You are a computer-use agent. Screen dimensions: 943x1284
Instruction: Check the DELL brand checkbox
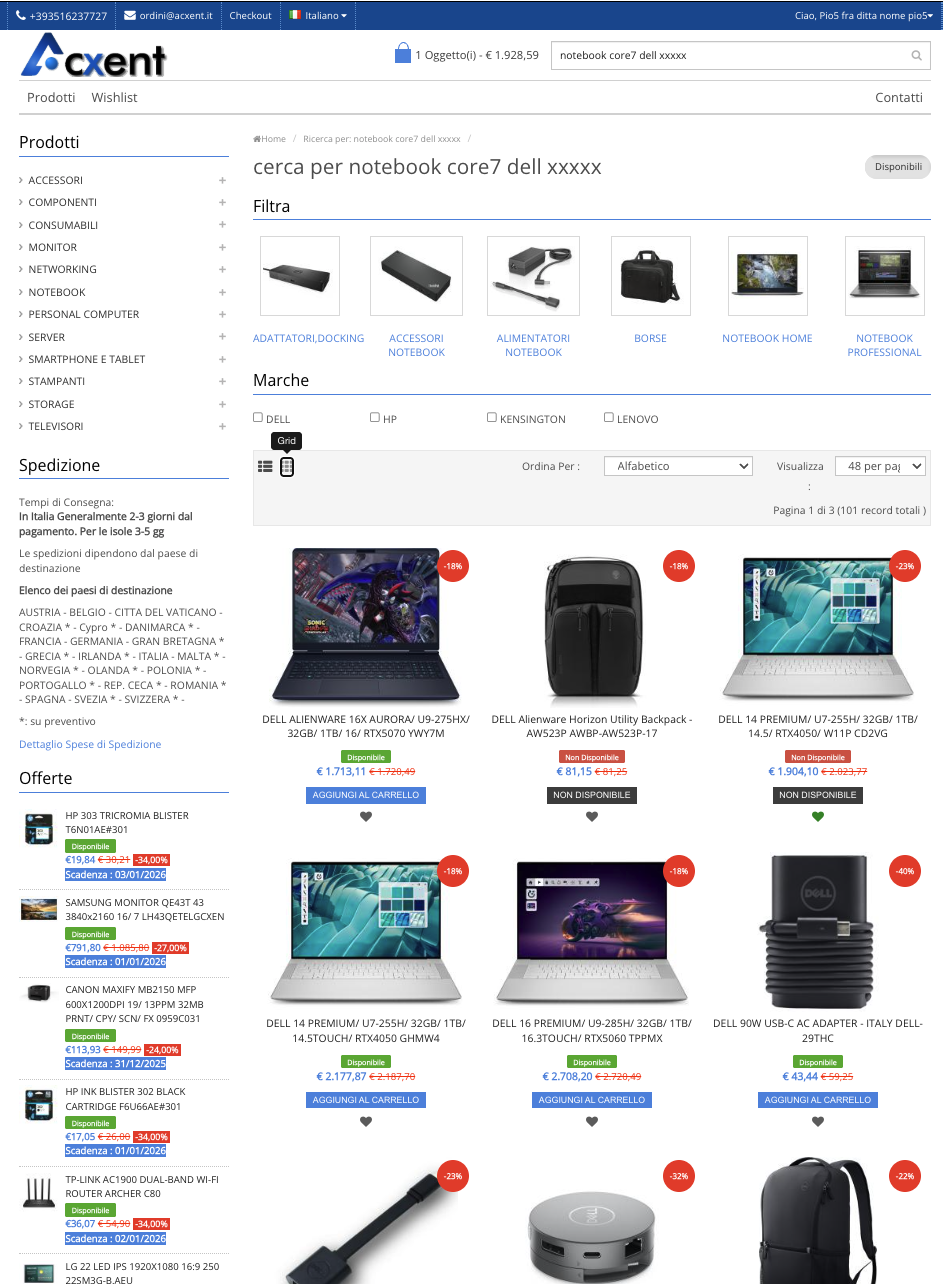pos(258,417)
